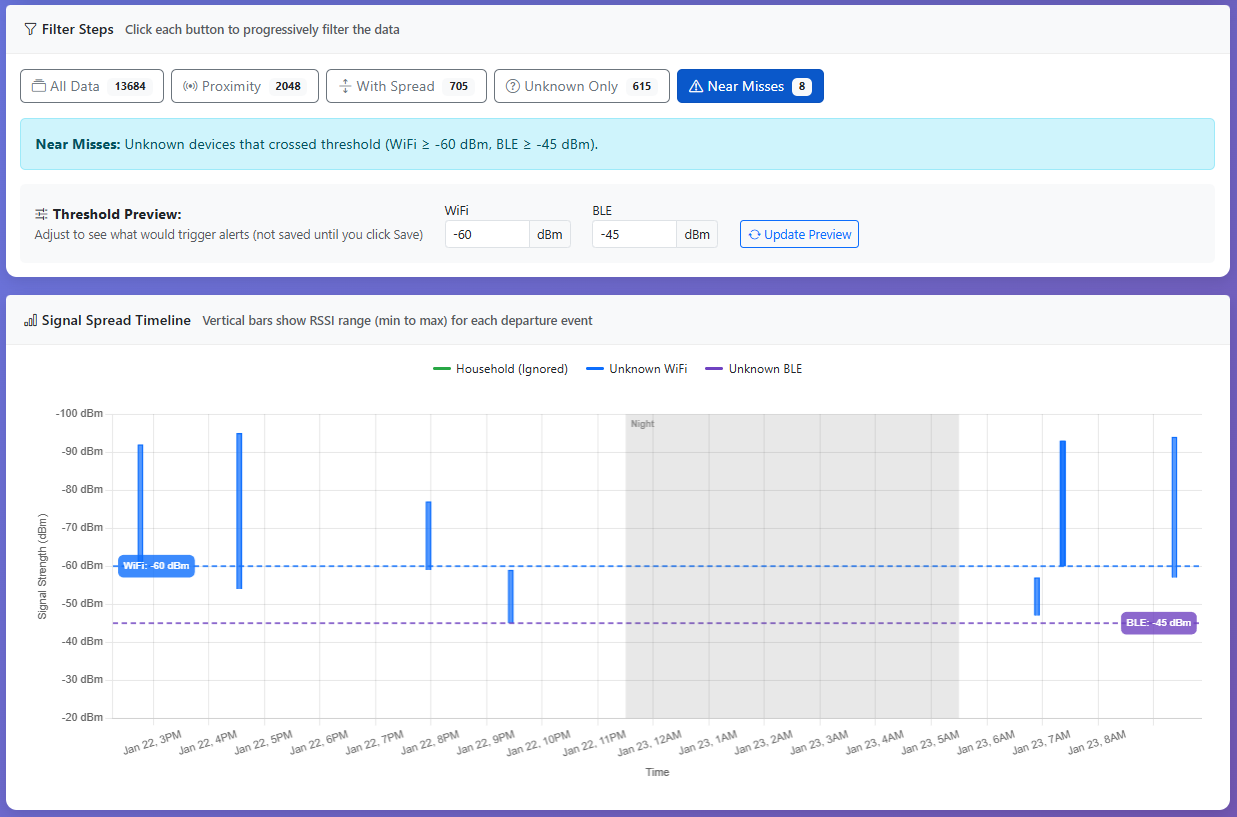Viewport: 1237px width, 817px height.
Task: Click the refresh icon in Update Preview
Action: [x=755, y=235]
